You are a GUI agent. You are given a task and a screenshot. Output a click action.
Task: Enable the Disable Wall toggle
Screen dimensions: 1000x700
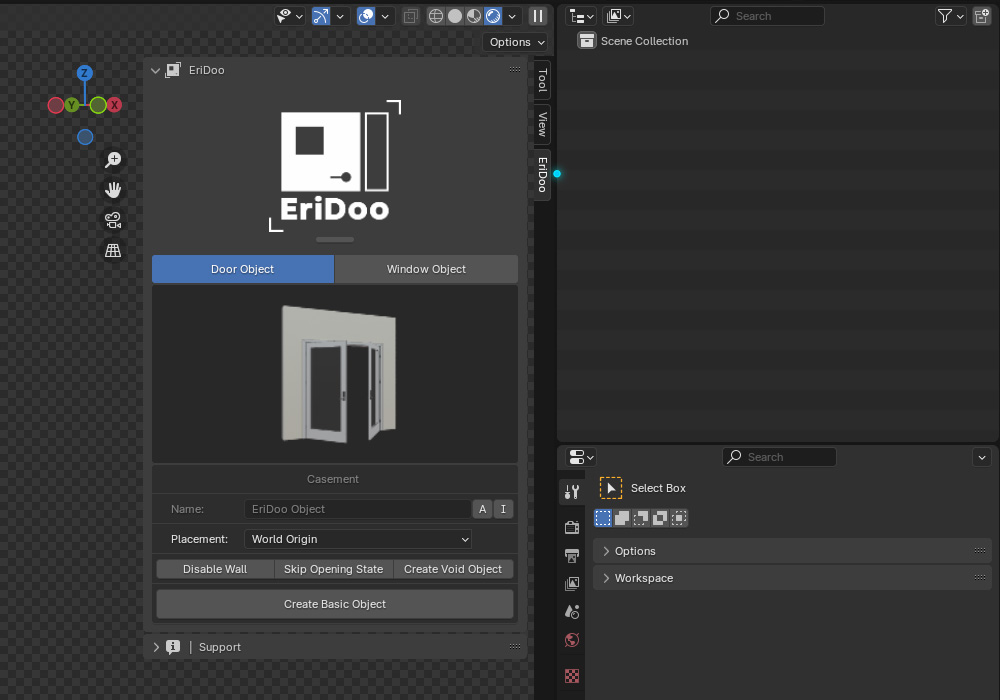tap(215, 569)
